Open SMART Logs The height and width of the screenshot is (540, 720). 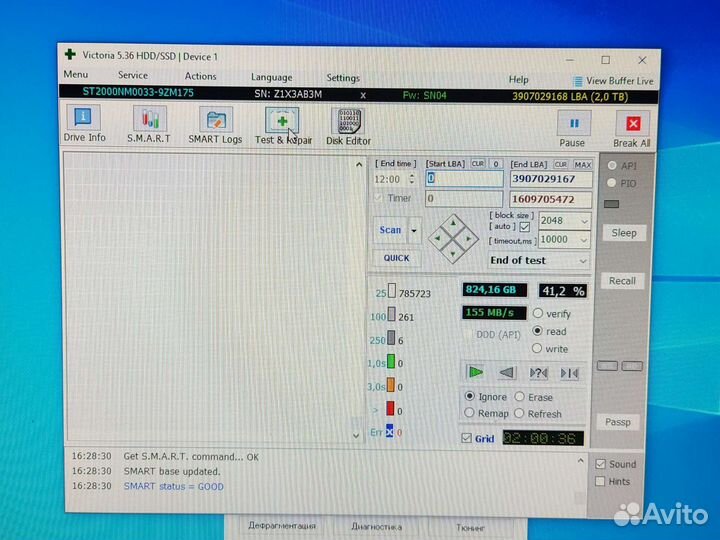coord(215,125)
